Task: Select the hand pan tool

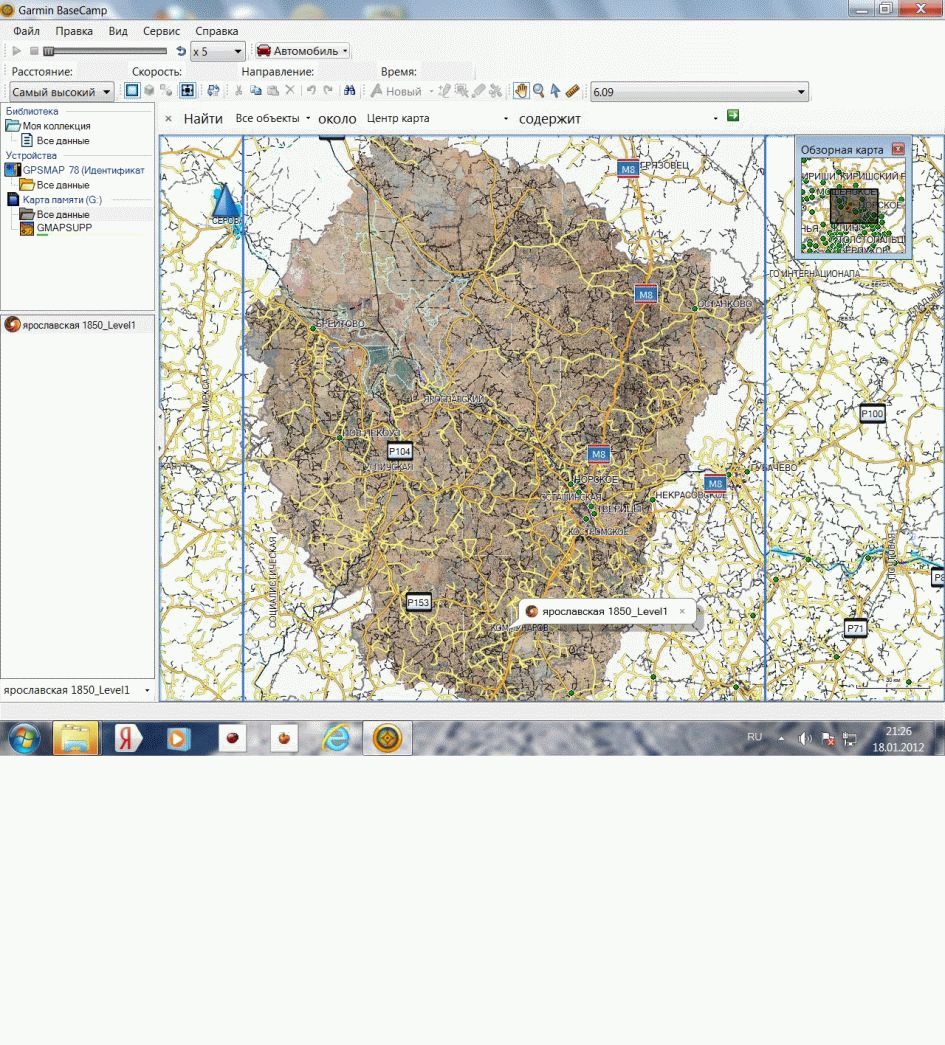Action: click(x=521, y=91)
